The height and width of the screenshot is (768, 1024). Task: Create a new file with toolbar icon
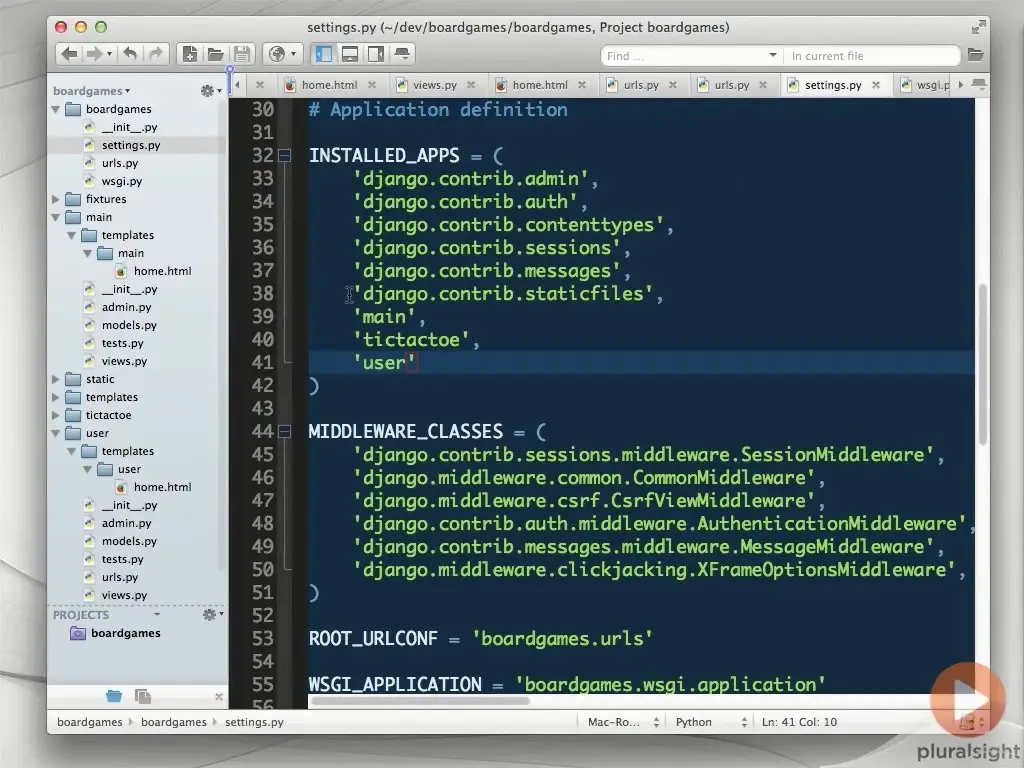[189, 54]
